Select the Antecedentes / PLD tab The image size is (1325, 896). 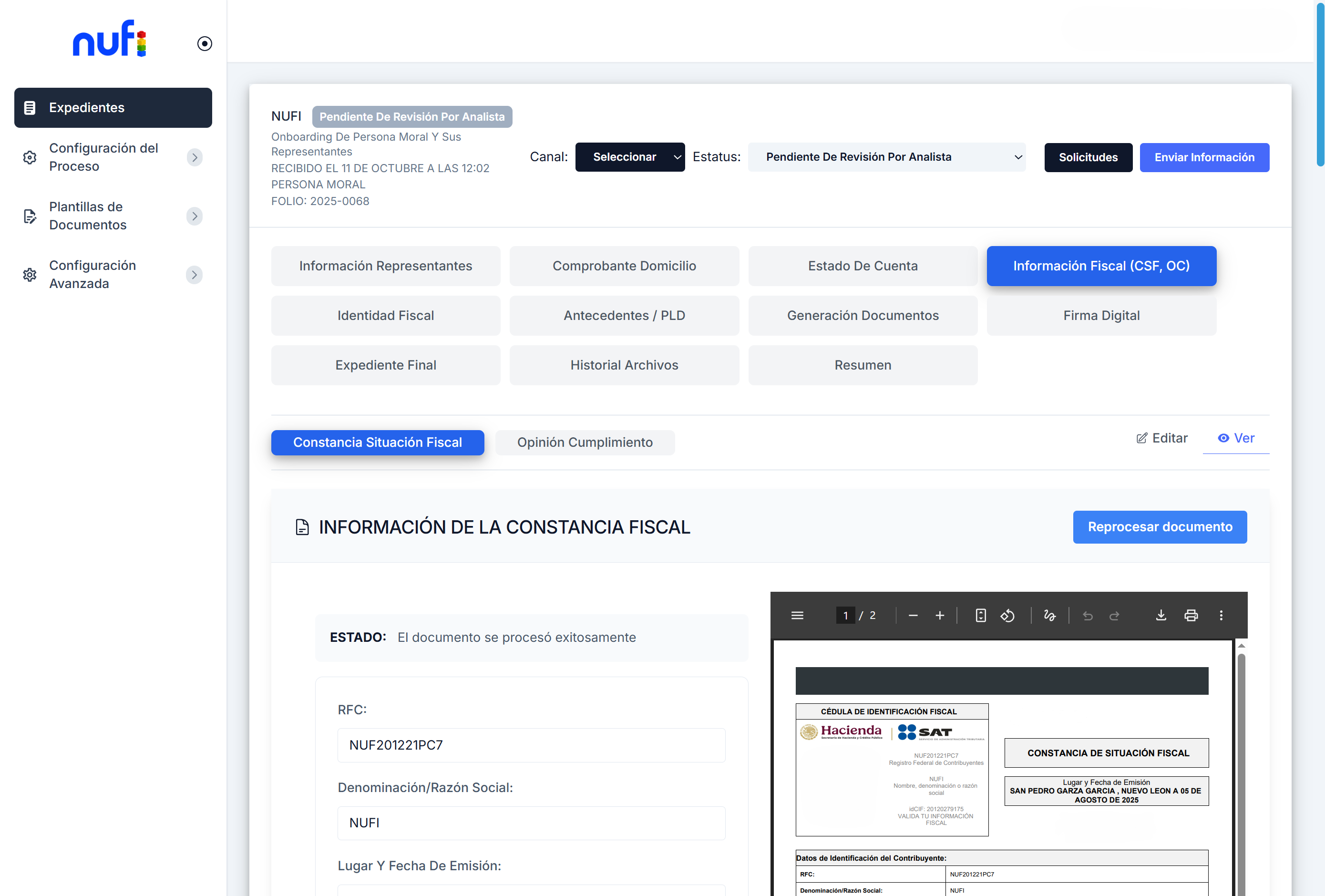pyautogui.click(x=624, y=315)
